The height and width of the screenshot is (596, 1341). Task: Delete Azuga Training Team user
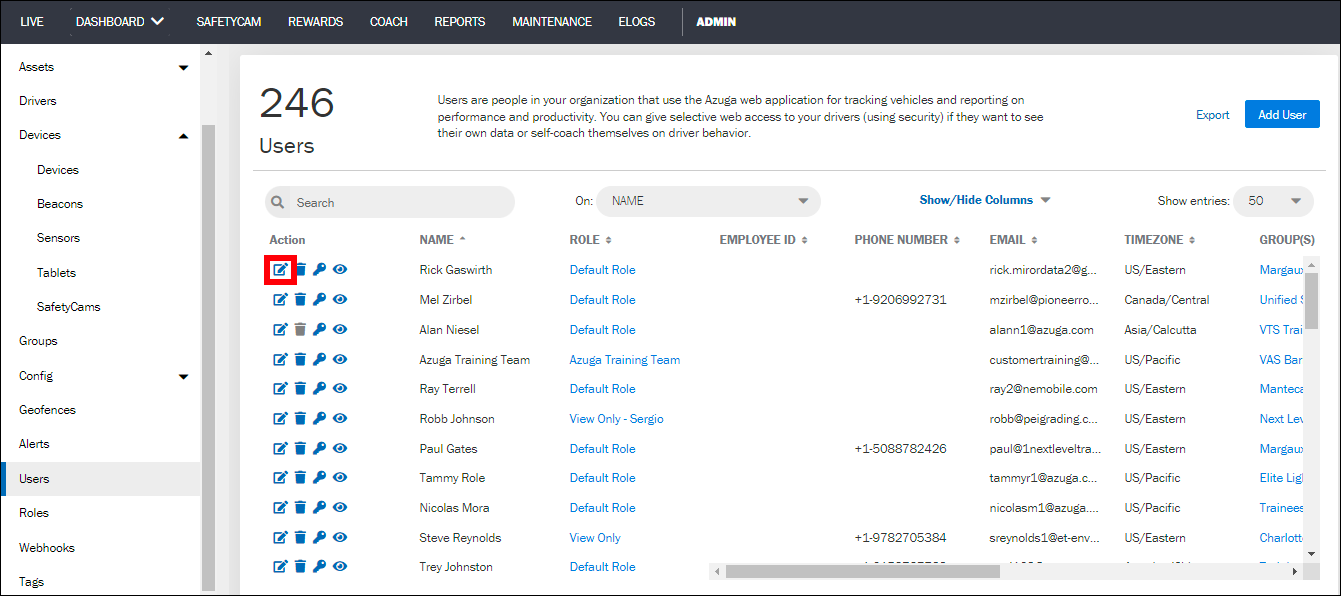[300, 359]
